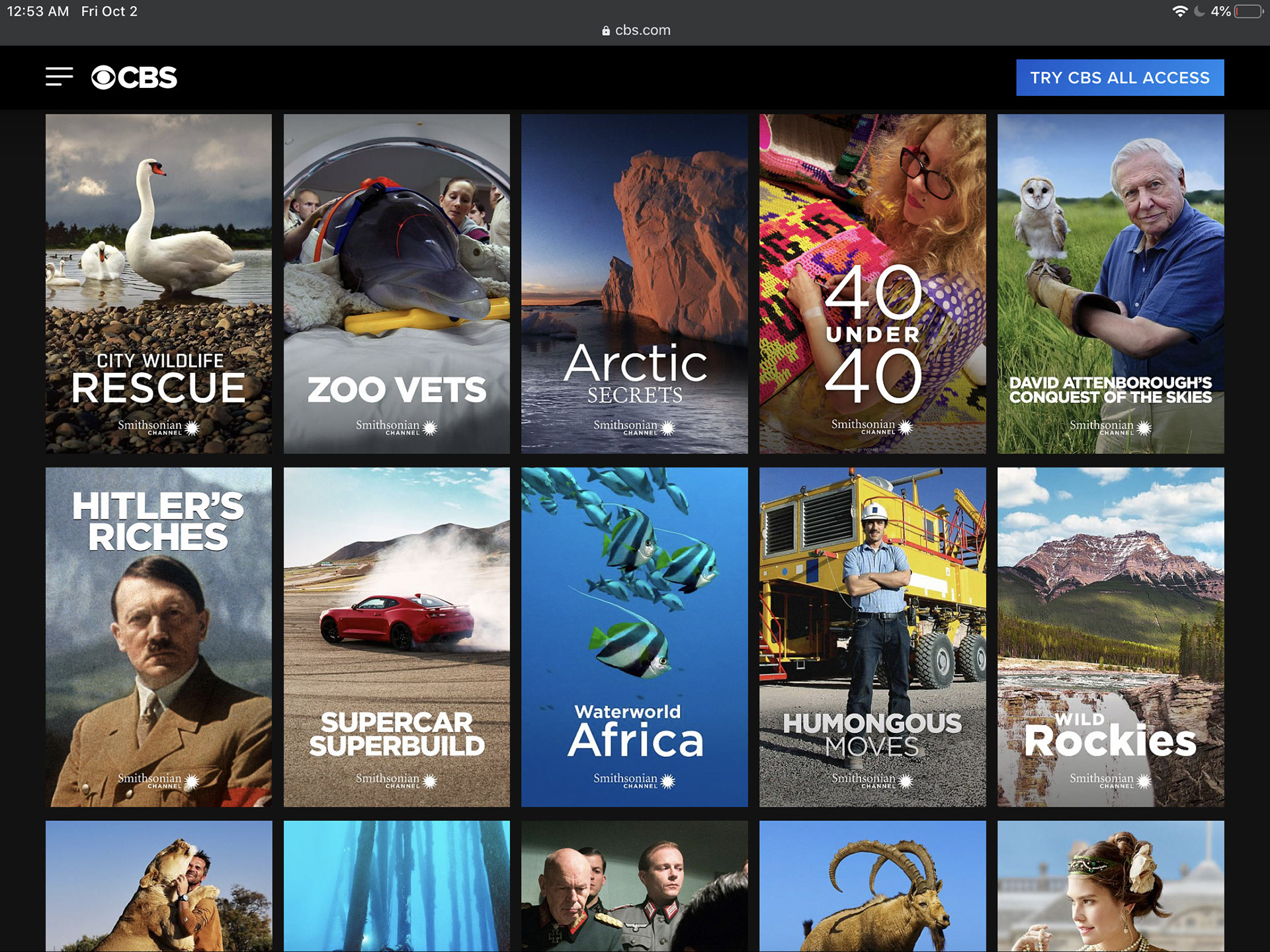Open the Arctic Secrets show poster
This screenshot has width=1270, height=952.
point(634,284)
